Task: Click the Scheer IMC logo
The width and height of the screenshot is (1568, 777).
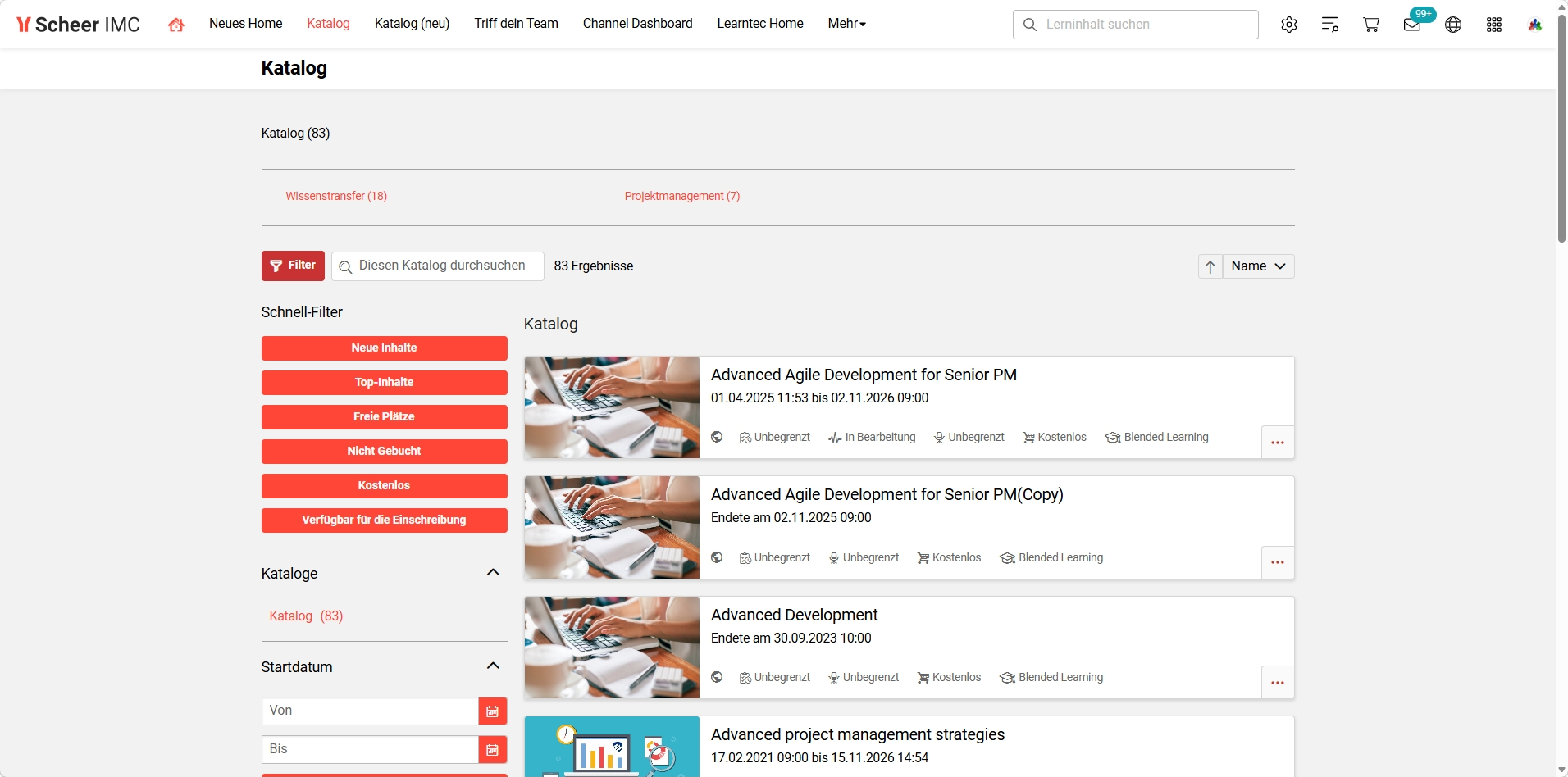Action: pyautogui.click(x=78, y=25)
